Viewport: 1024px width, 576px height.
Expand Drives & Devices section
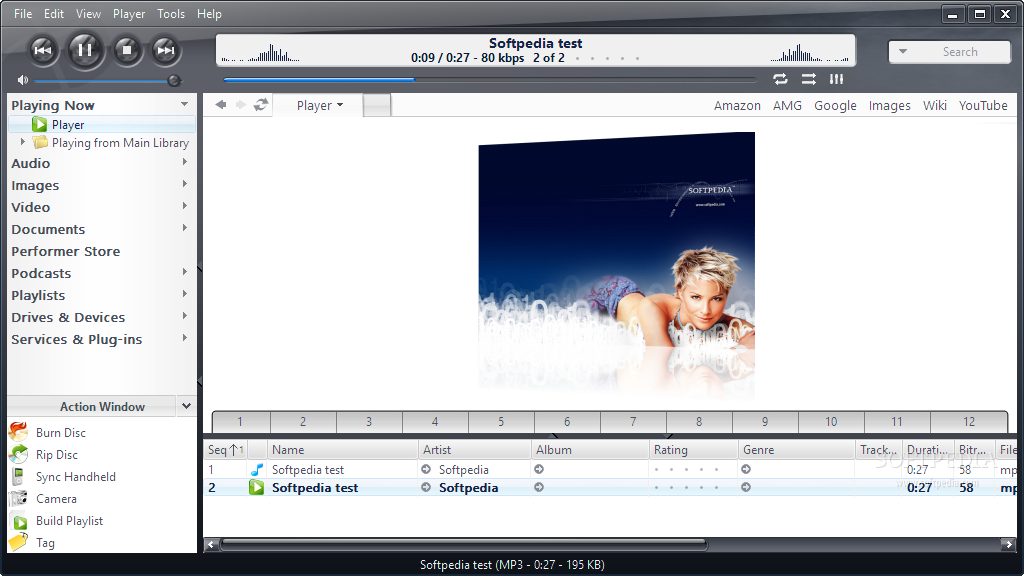(185, 316)
